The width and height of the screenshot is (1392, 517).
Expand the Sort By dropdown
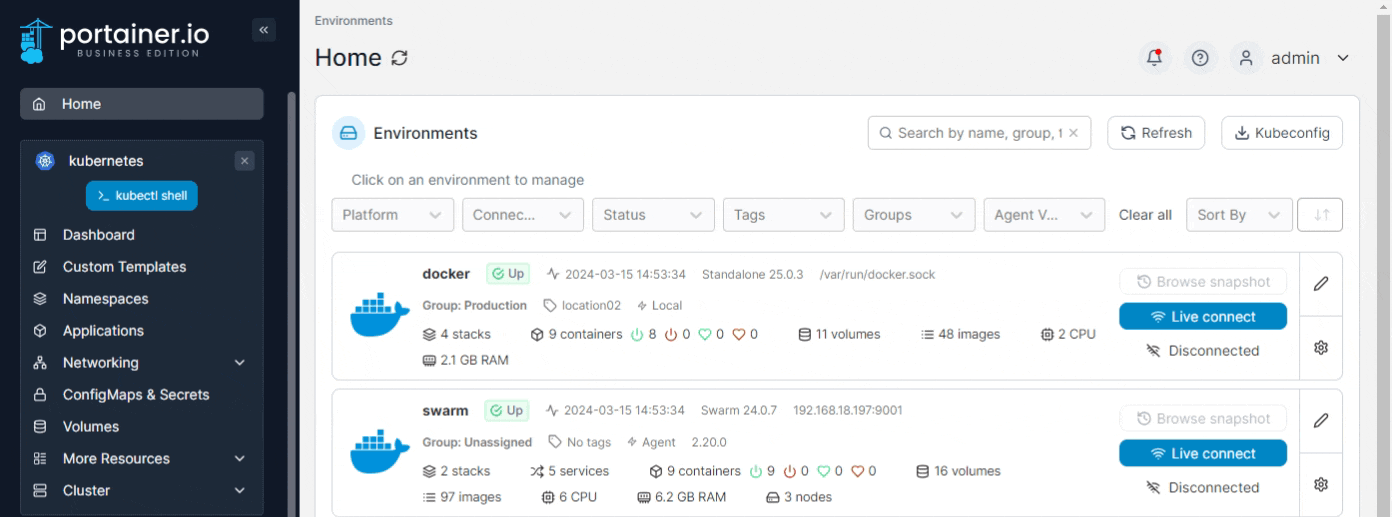click(1237, 215)
